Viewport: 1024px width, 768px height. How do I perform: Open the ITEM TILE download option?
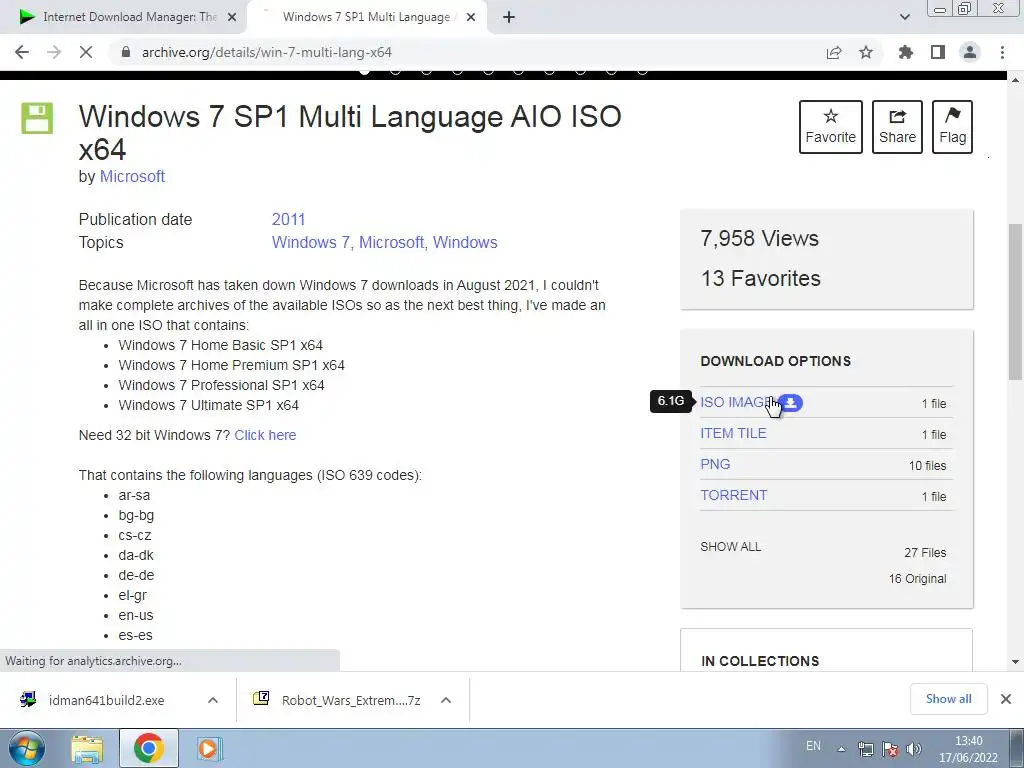(x=733, y=433)
